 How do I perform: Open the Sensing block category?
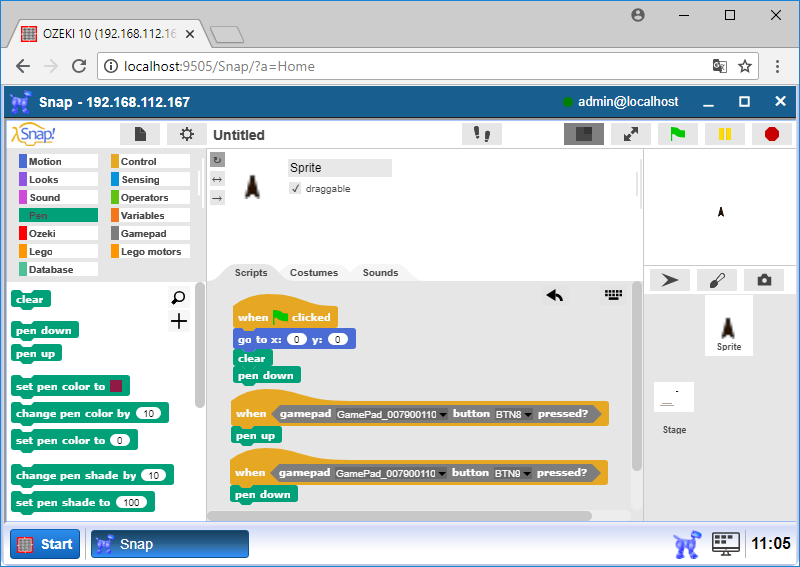(151, 179)
